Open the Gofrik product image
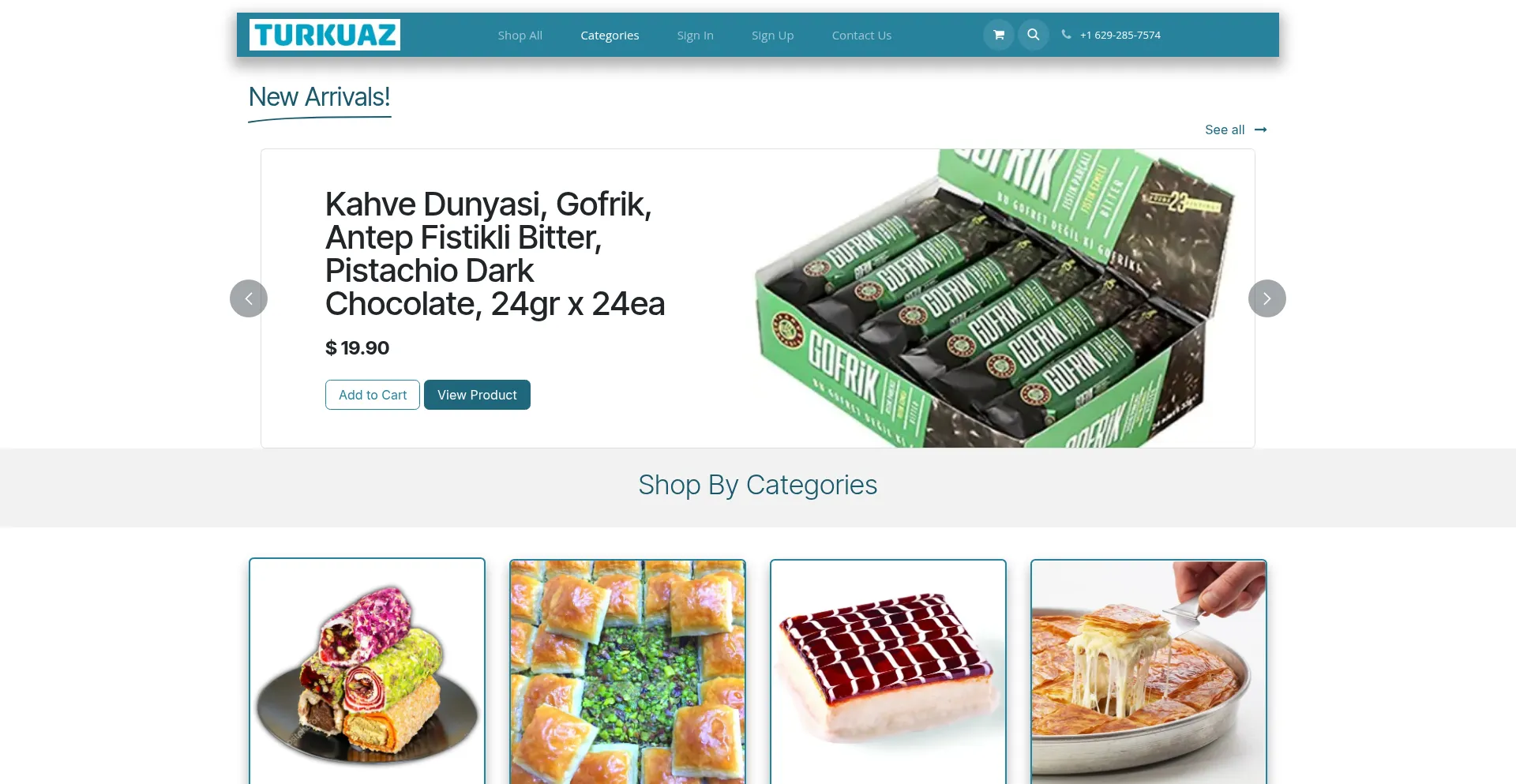Screen dimensions: 1516x784 (x=995, y=298)
